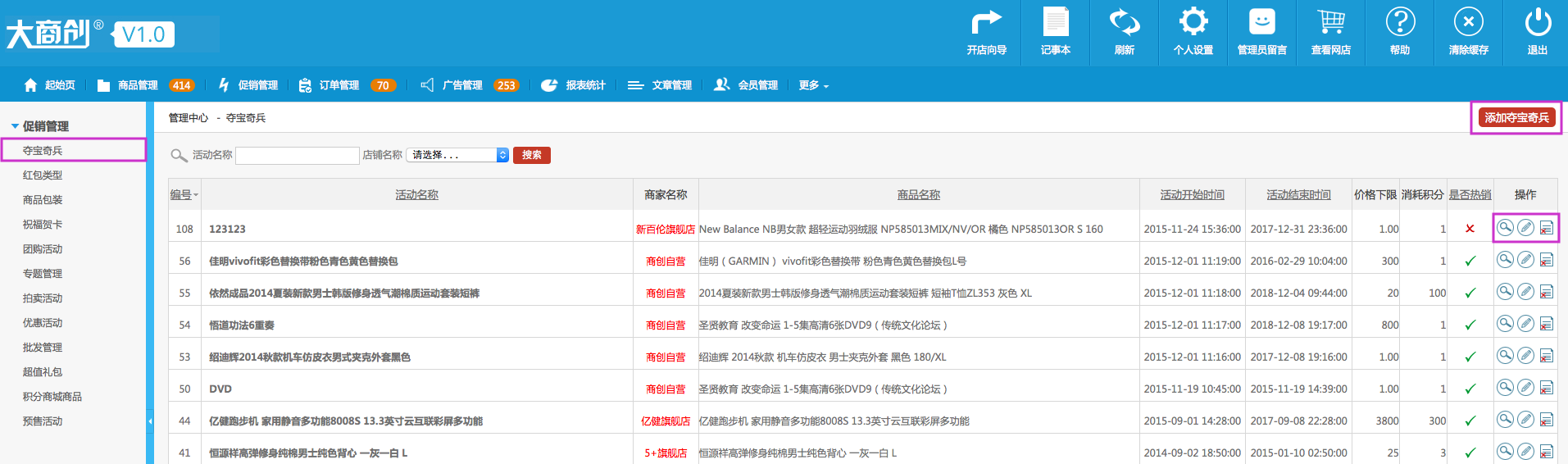Open 查看网店 shopping cart icon
1568x464 pixels.
[x=1331, y=22]
